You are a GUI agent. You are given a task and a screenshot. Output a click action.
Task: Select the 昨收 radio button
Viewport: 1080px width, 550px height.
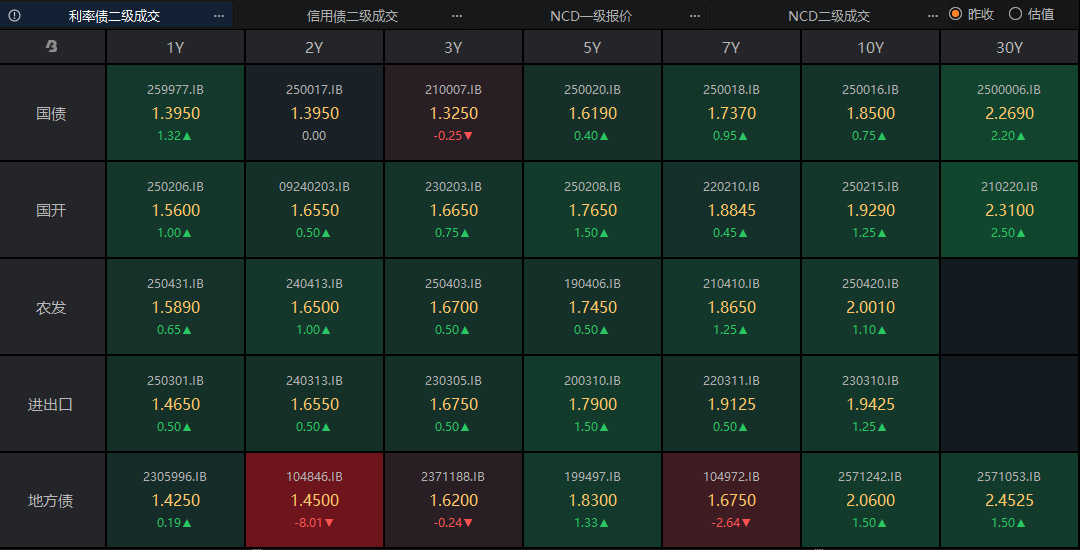956,14
